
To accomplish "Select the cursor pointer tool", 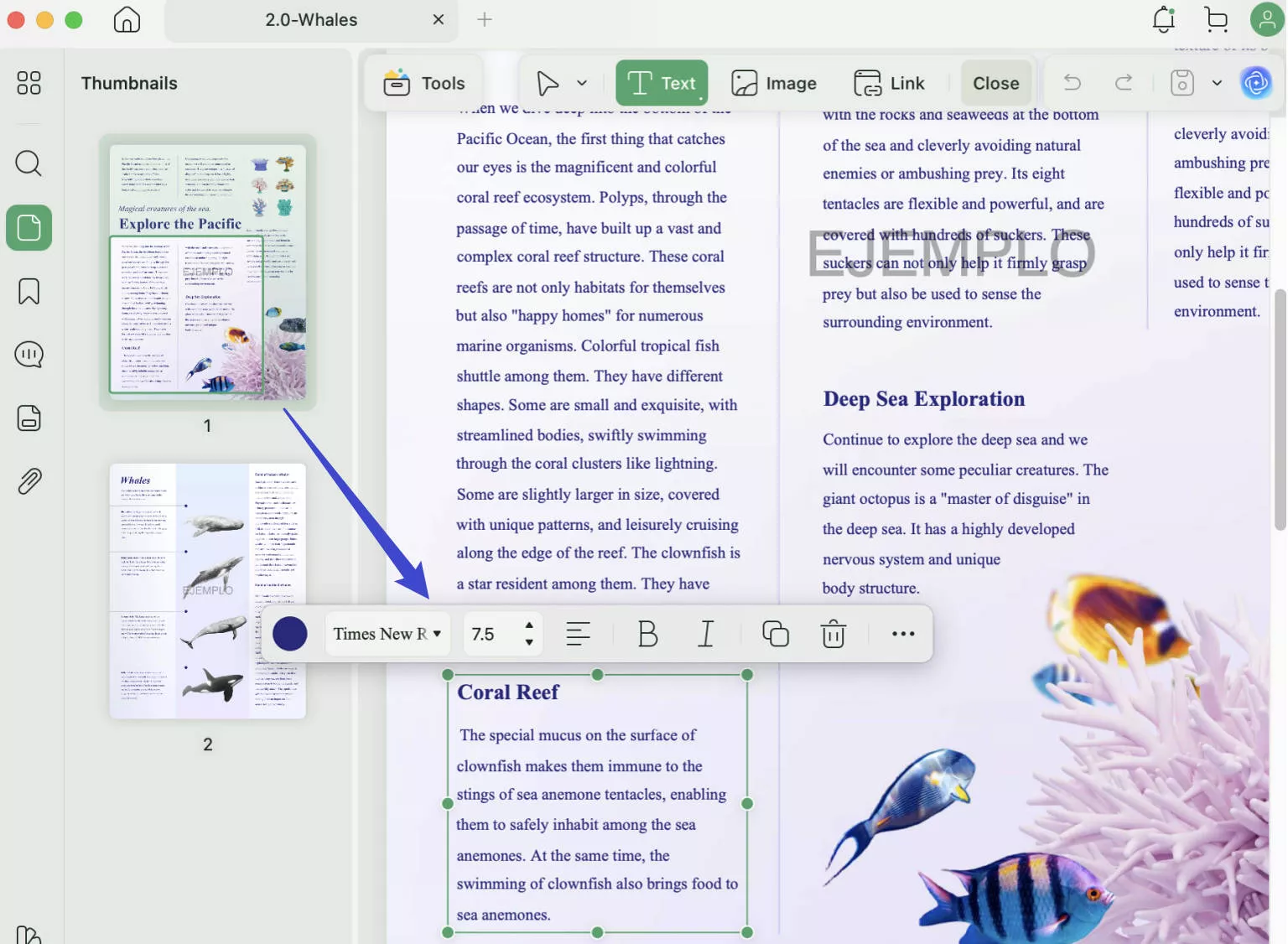I will 548,83.
